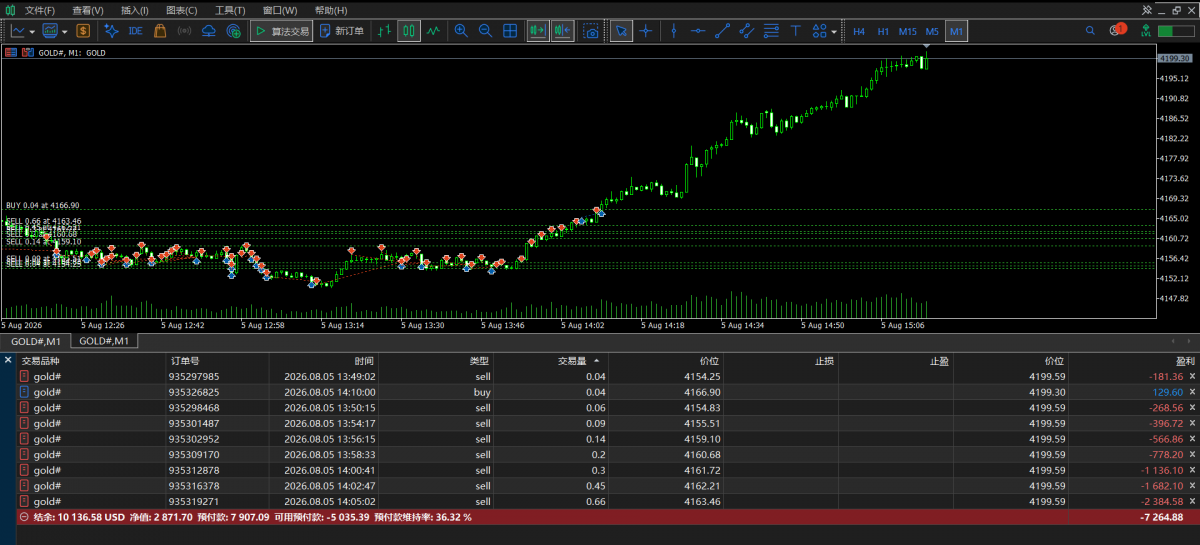Insert a text label with T tool
1200x545 pixels.
coord(795,31)
